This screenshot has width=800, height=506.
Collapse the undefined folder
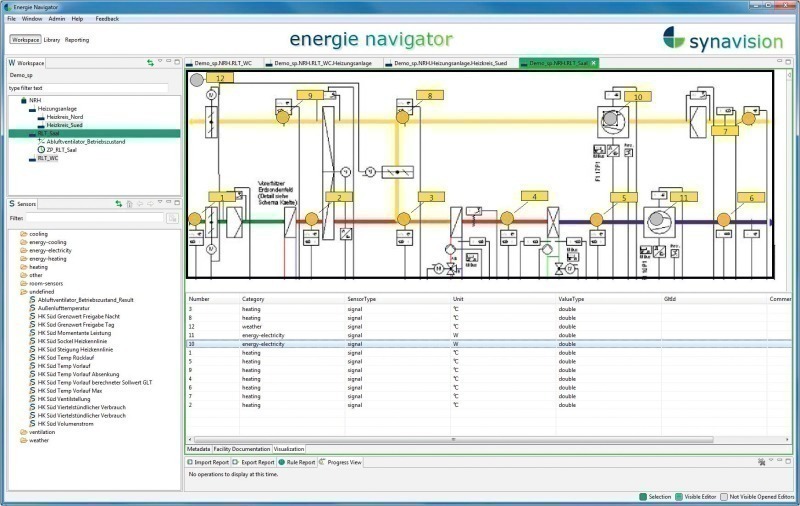click(23, 292)
